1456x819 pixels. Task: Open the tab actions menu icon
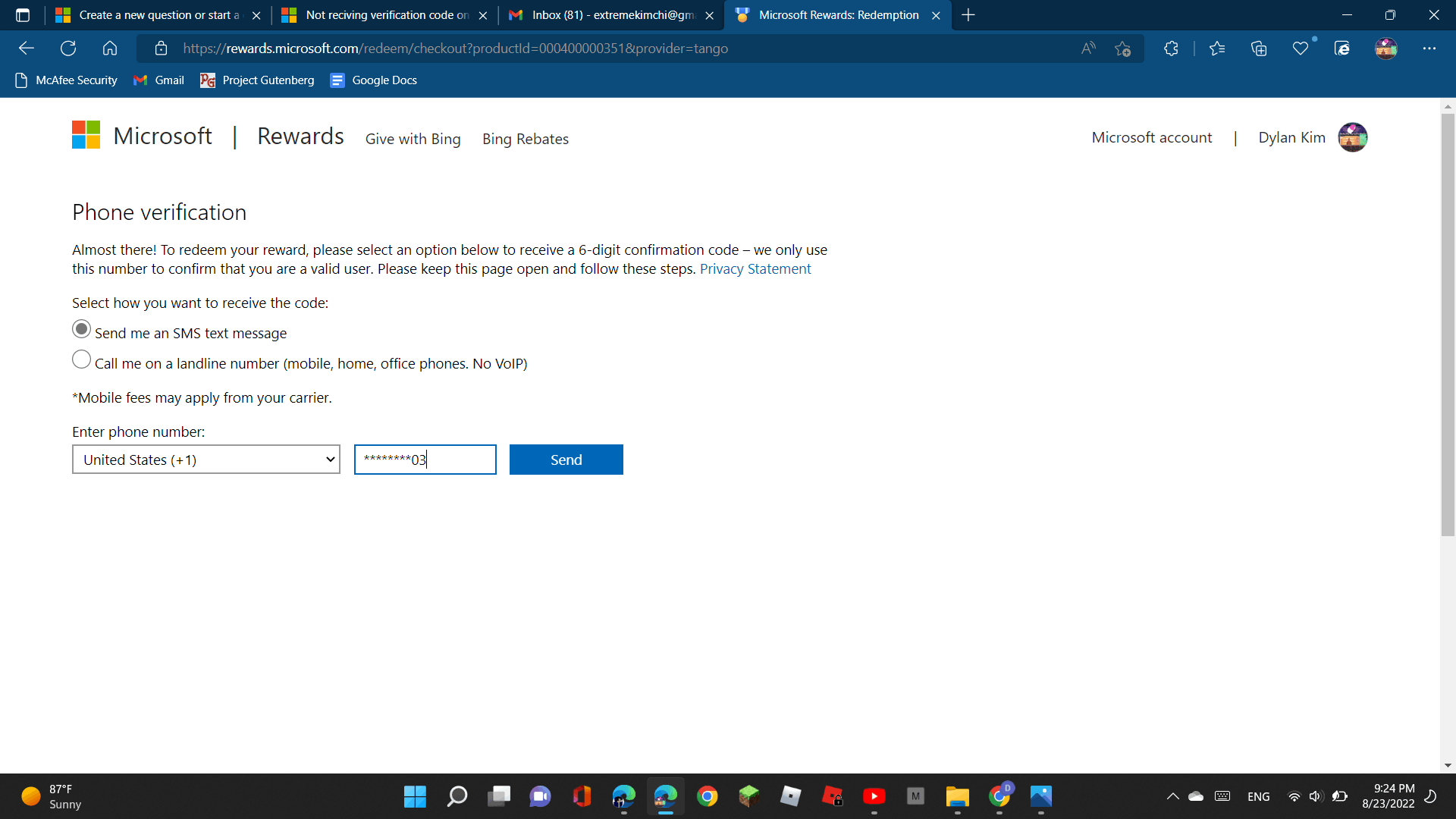click(x=23, y=15)
